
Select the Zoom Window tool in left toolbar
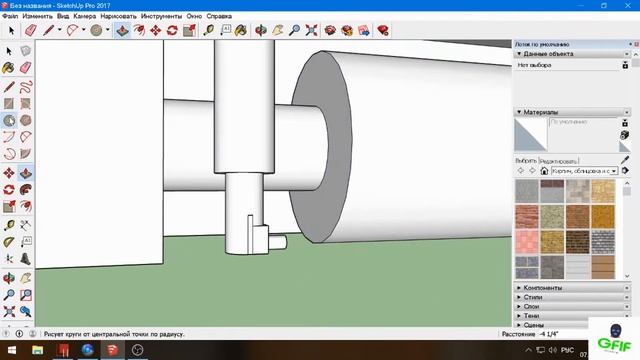25,295
